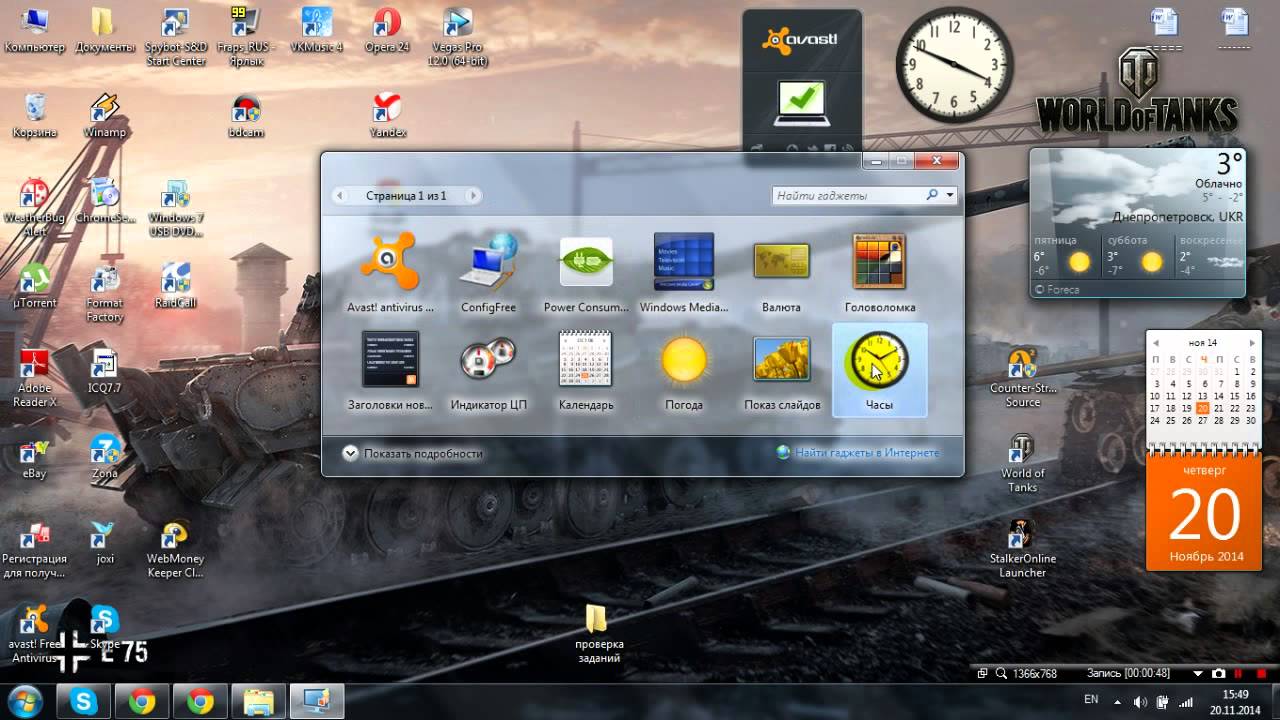Select the Windows Media gadget

[x=684, y=273]
